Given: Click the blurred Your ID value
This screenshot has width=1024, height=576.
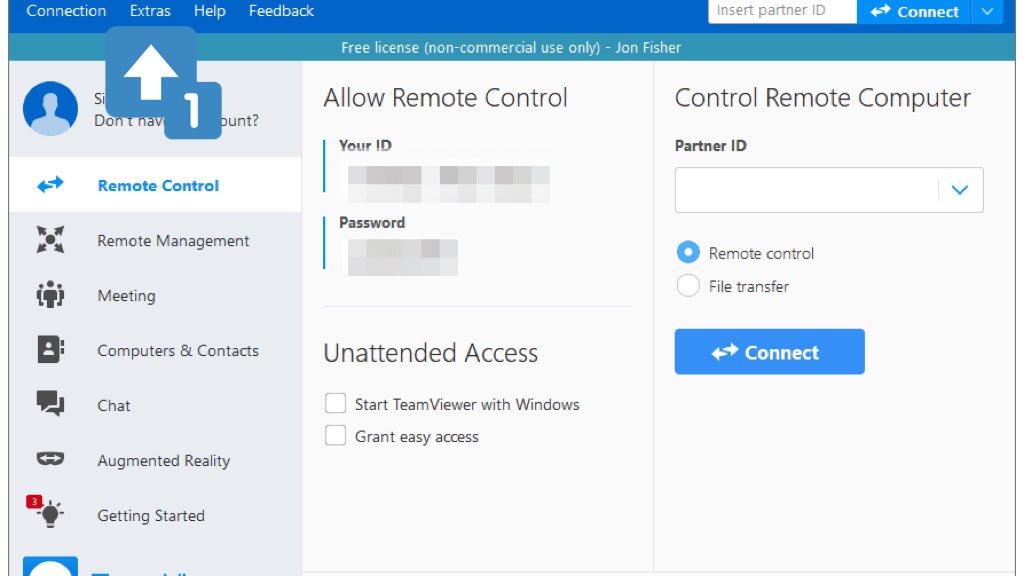Looking at the screenshot, I should [x=449, y=184].
